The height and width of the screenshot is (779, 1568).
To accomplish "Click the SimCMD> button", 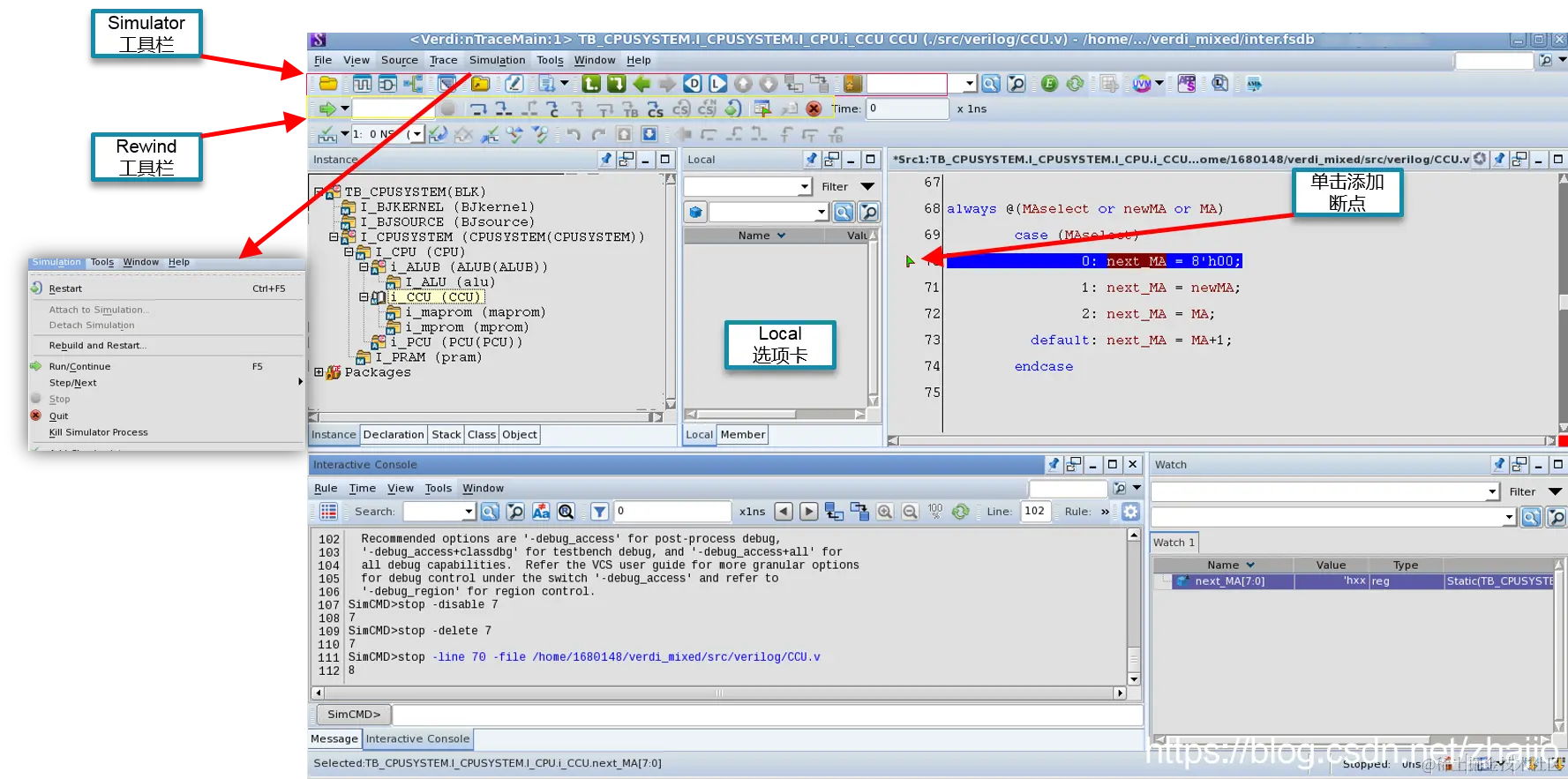I will tap(354, 715).
